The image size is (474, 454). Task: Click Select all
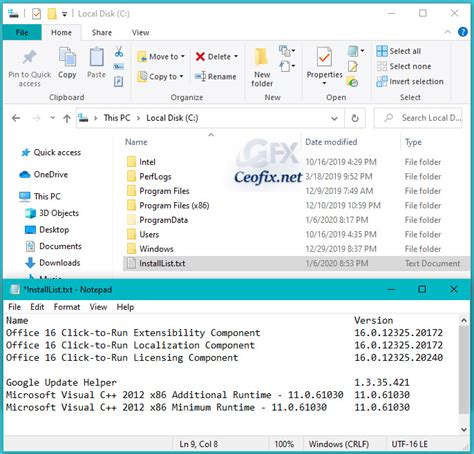[399, 51]
